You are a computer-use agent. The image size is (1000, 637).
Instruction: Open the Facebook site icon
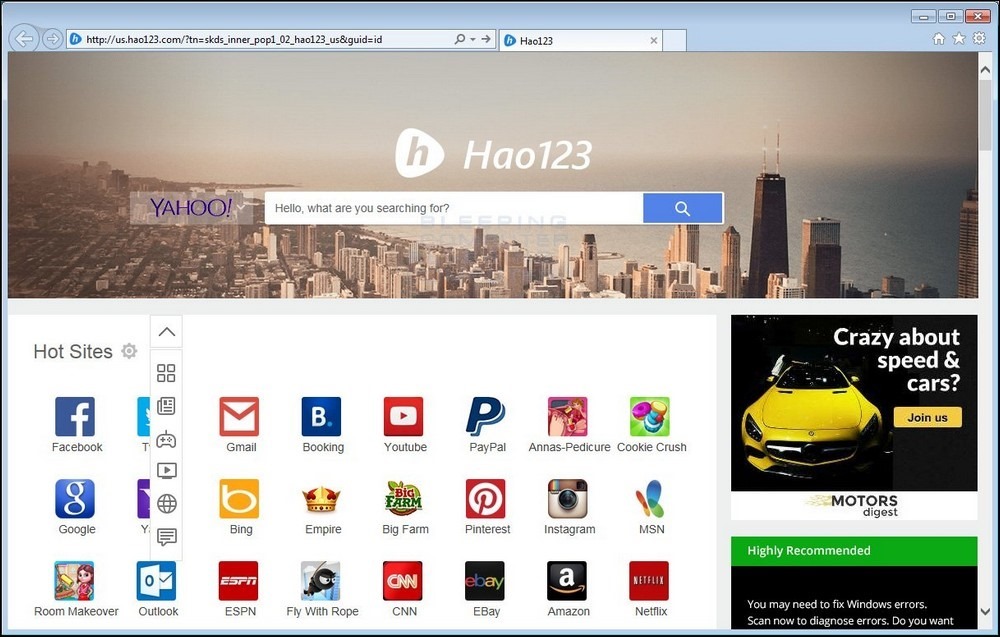click(x=75, y=416)
